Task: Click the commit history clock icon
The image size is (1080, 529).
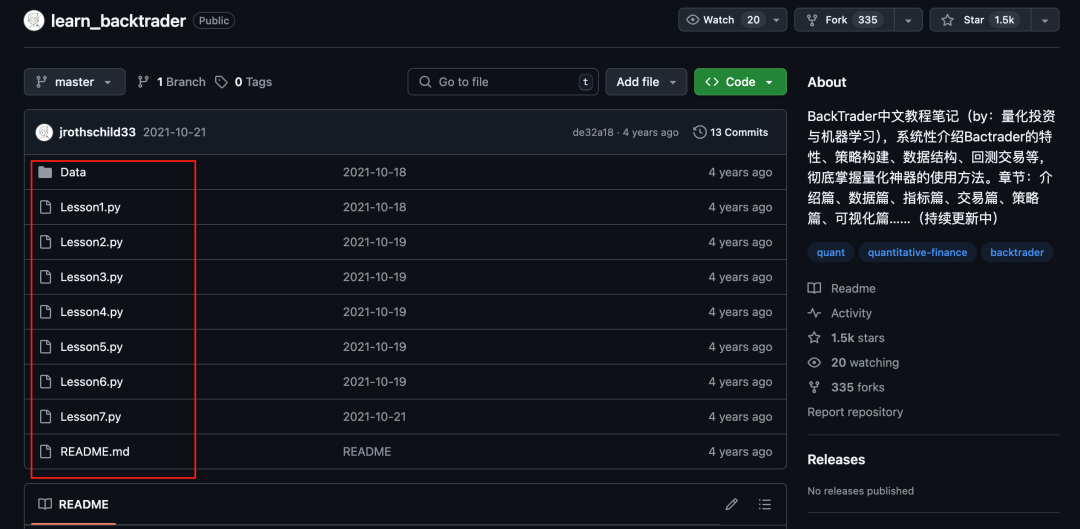Action: point(700,132)
